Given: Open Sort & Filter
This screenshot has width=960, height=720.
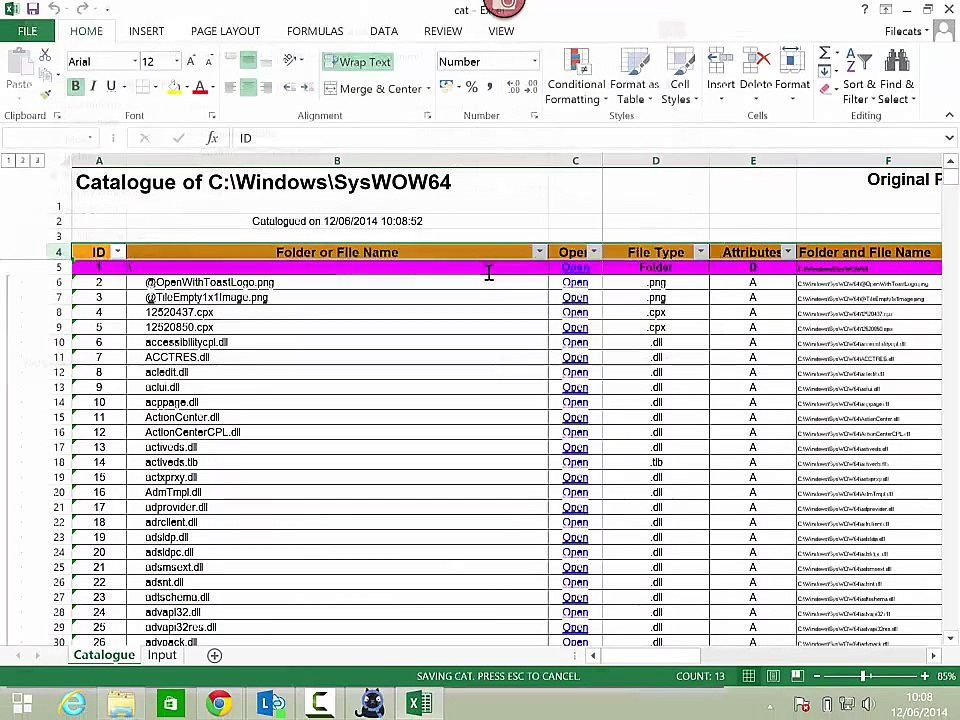Looking at the screenshot, I should pyautogui.click(x=857, y=75).
